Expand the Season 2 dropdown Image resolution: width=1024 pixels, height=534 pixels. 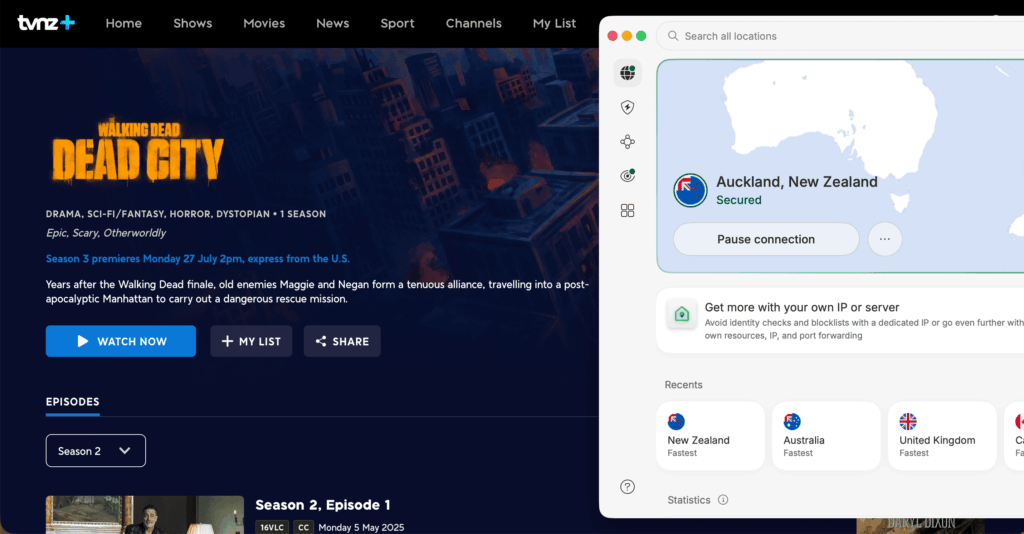[x=95, y=451]
